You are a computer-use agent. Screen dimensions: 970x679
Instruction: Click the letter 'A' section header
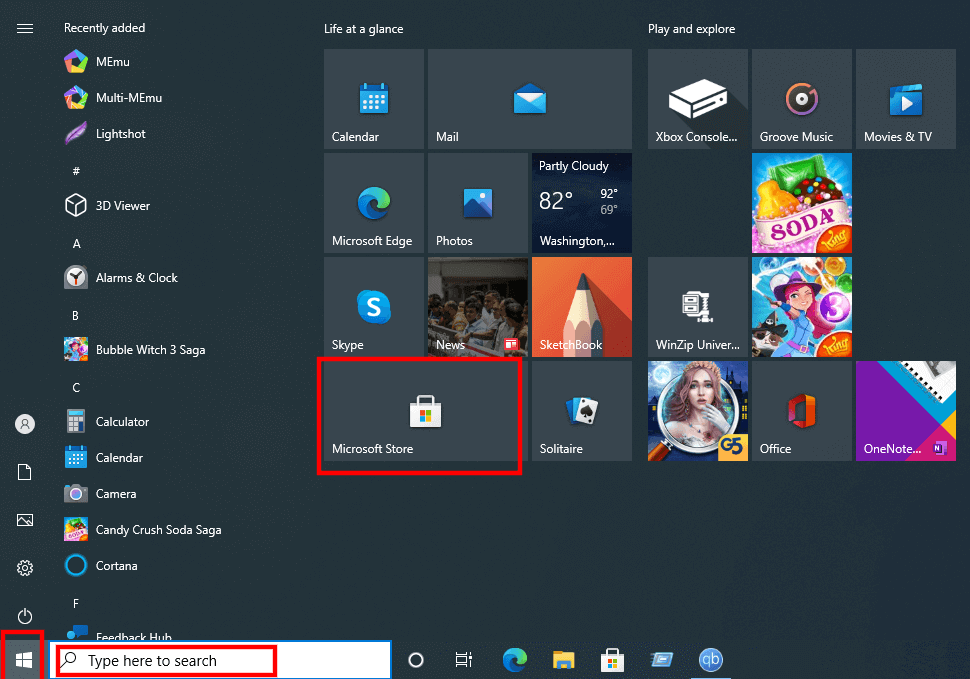pyautogui.click(x=76, y=243)
